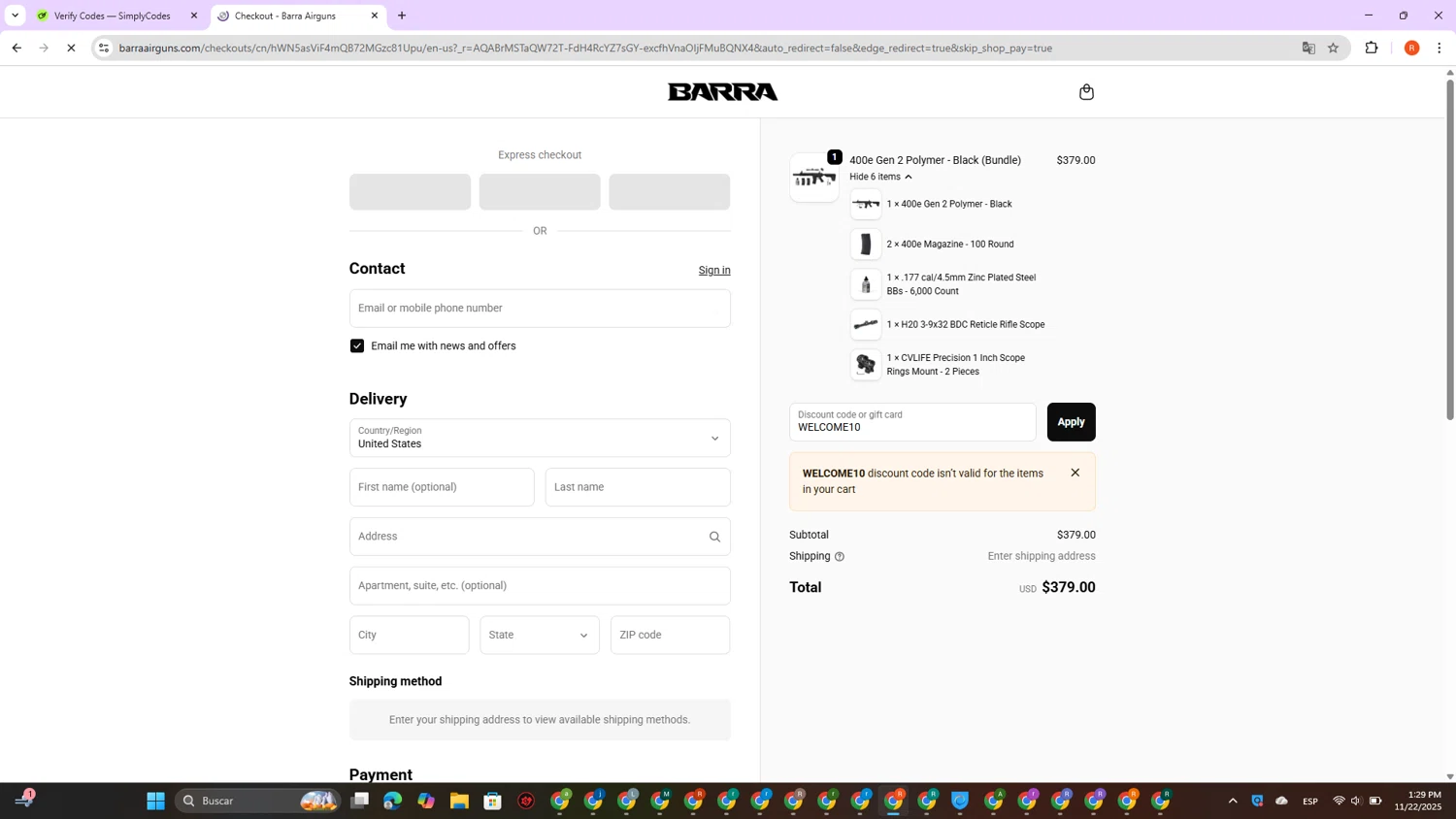Click the Apply discount button
Viewport: 1456px width, 819px height.
pyautogui.click(x=1071, y=422)
